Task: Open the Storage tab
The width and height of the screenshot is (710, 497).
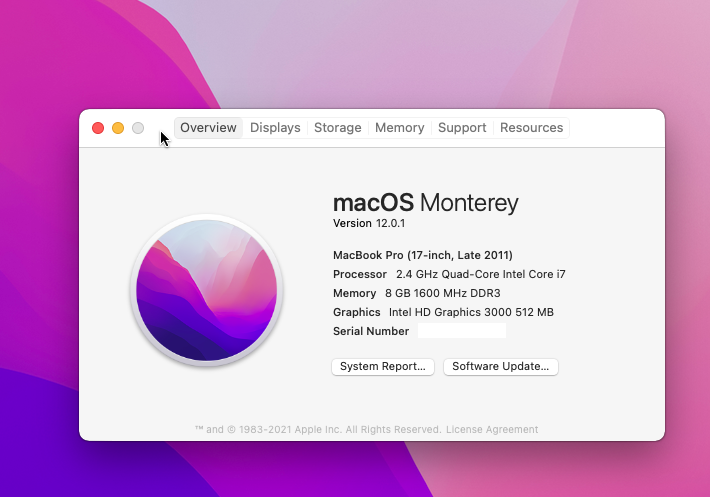Action: [338, 128]
